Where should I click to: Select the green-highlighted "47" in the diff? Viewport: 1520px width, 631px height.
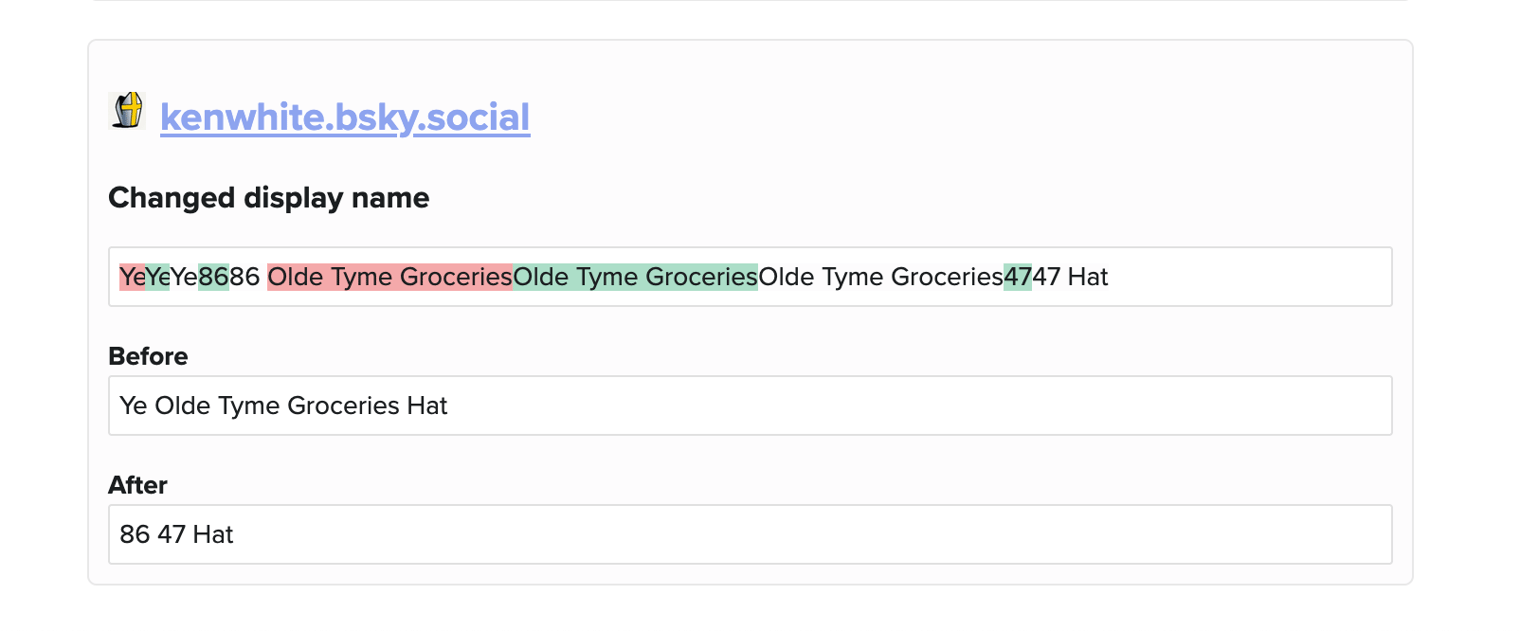tap(1017, 277)
